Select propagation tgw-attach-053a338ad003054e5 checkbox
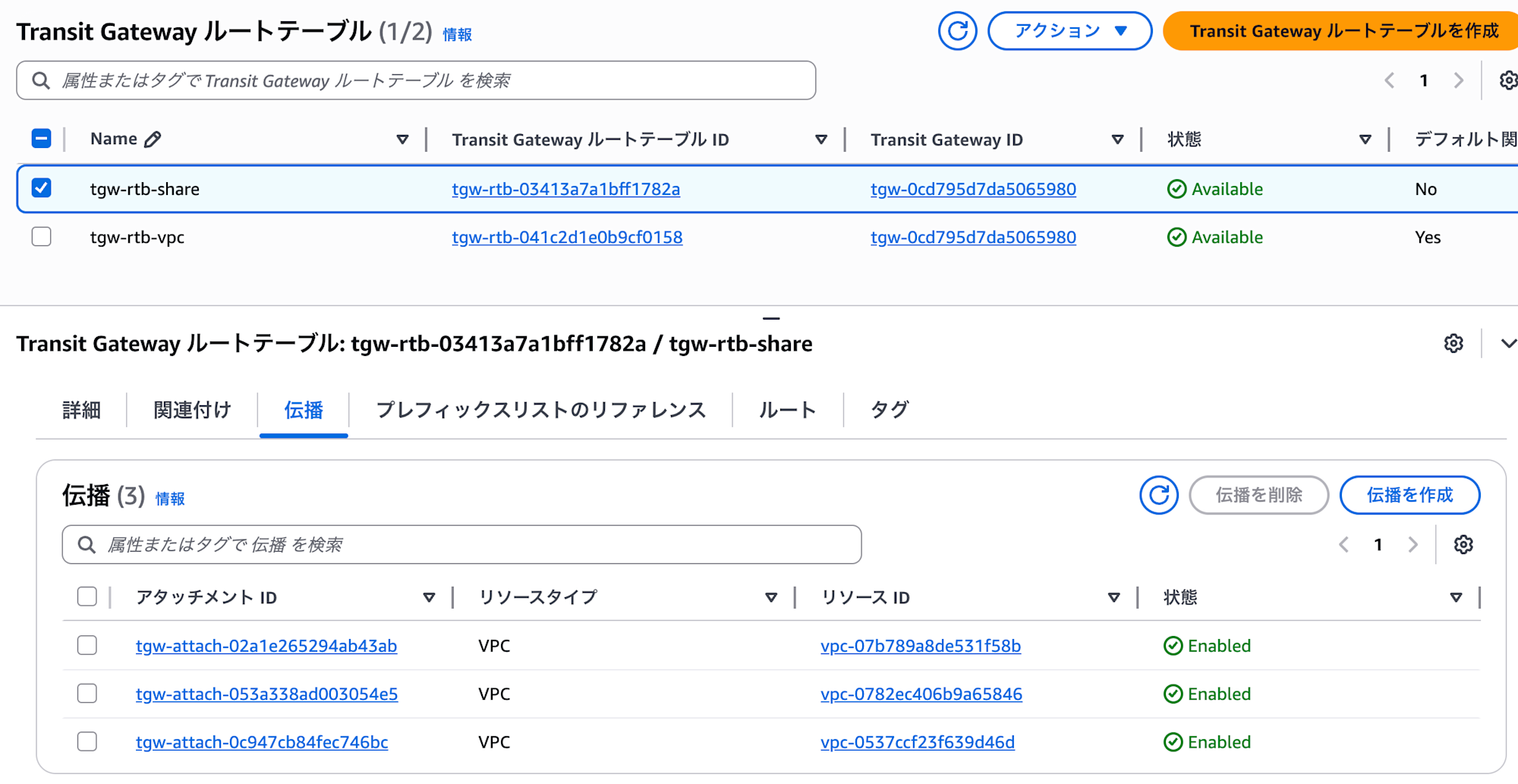This screenshot has width=1518, height=784. coord(87,694)
